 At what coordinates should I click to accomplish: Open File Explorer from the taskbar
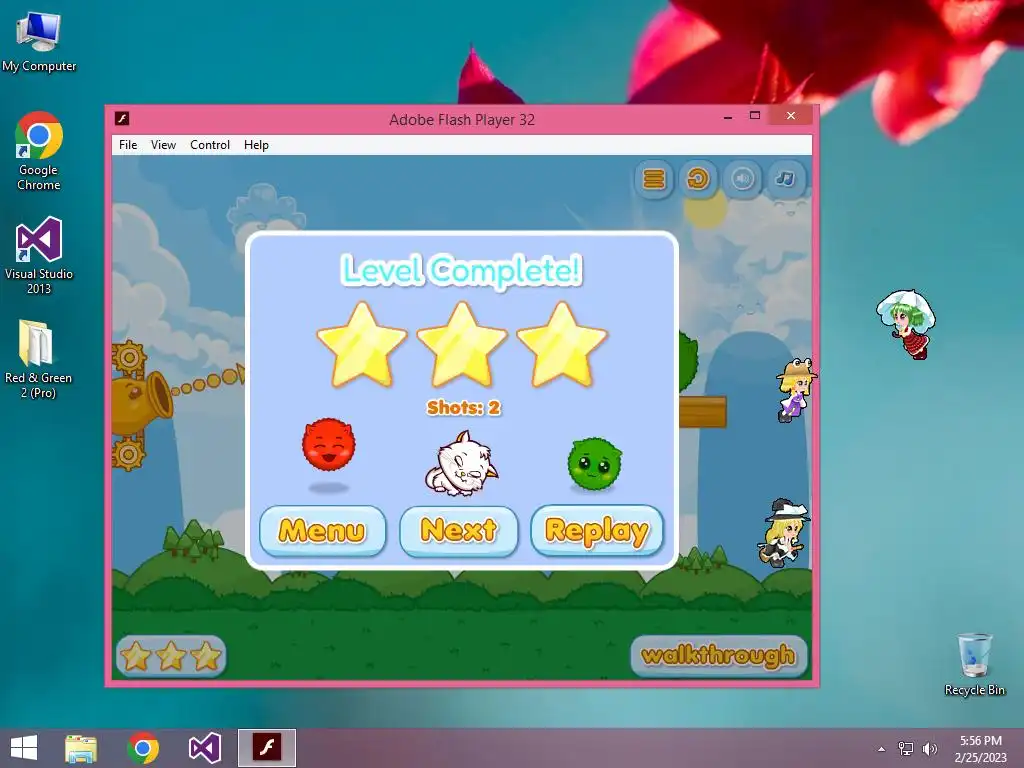(x=81, y=748)
